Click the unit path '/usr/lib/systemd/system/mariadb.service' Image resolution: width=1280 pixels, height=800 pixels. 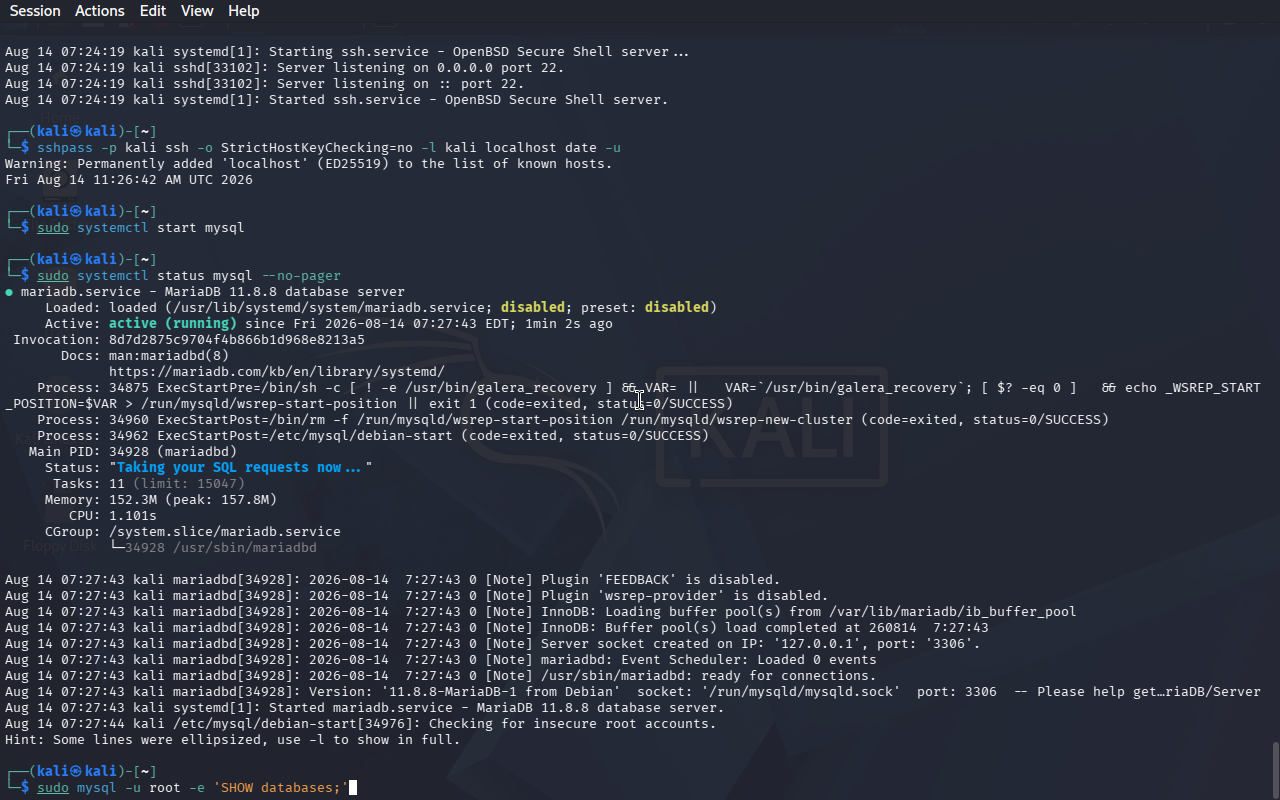pyautogui.click(x=329, y=308)
